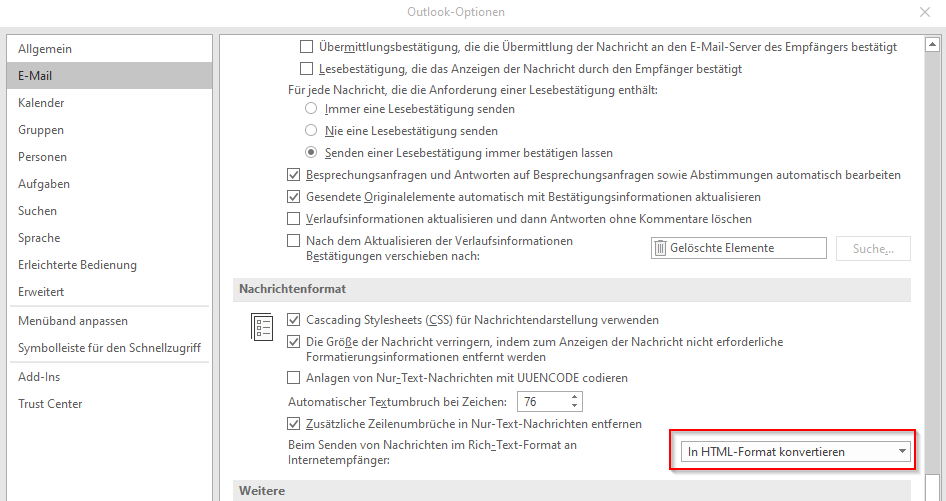
Task: Open the Erweitert category
Action: pos(109,292)
